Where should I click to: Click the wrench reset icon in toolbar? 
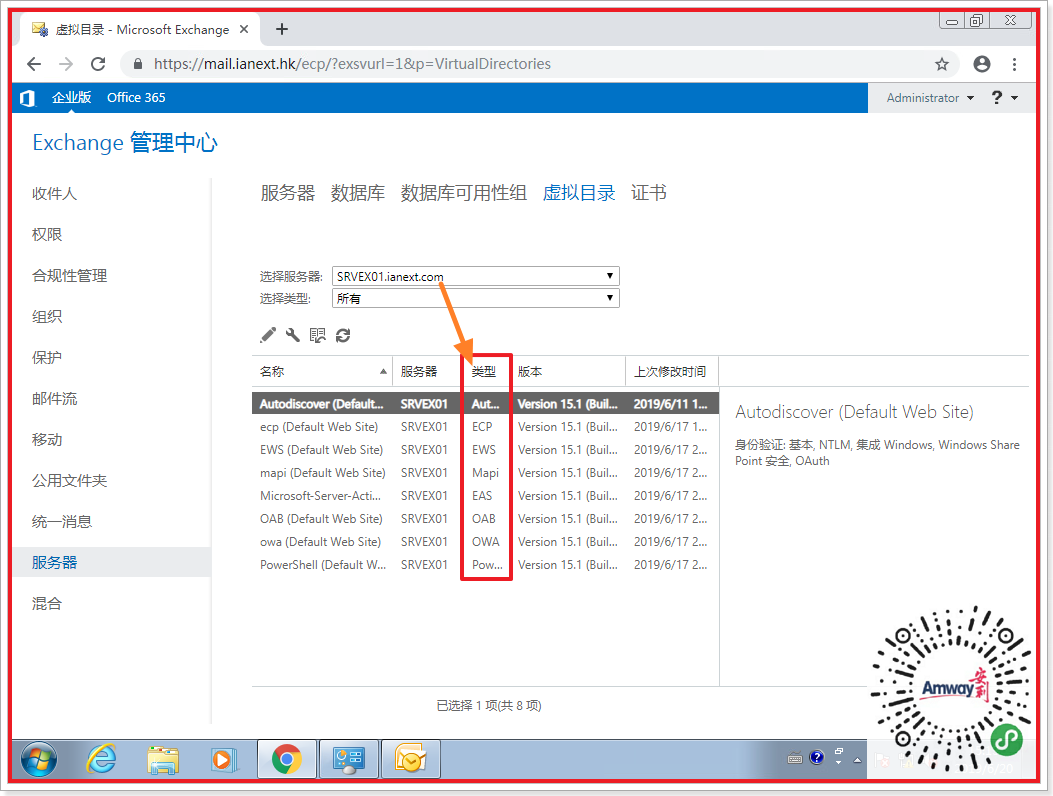[x=293, y=335]
